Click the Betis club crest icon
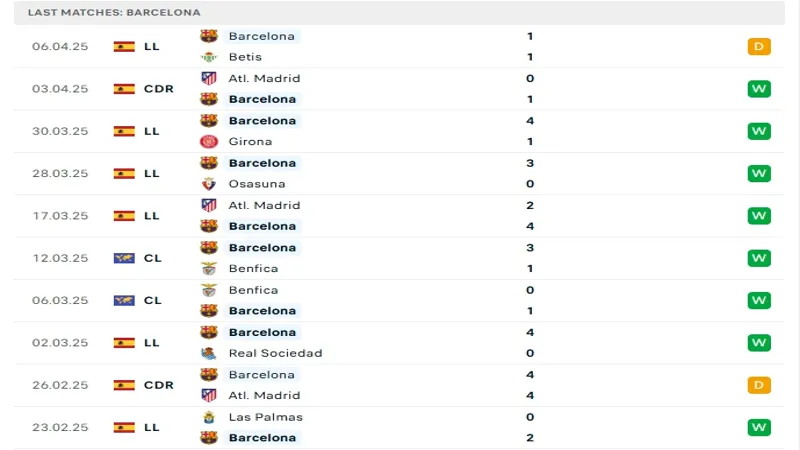The width and height of the screenshot is (800, 450). coord(209,57)
